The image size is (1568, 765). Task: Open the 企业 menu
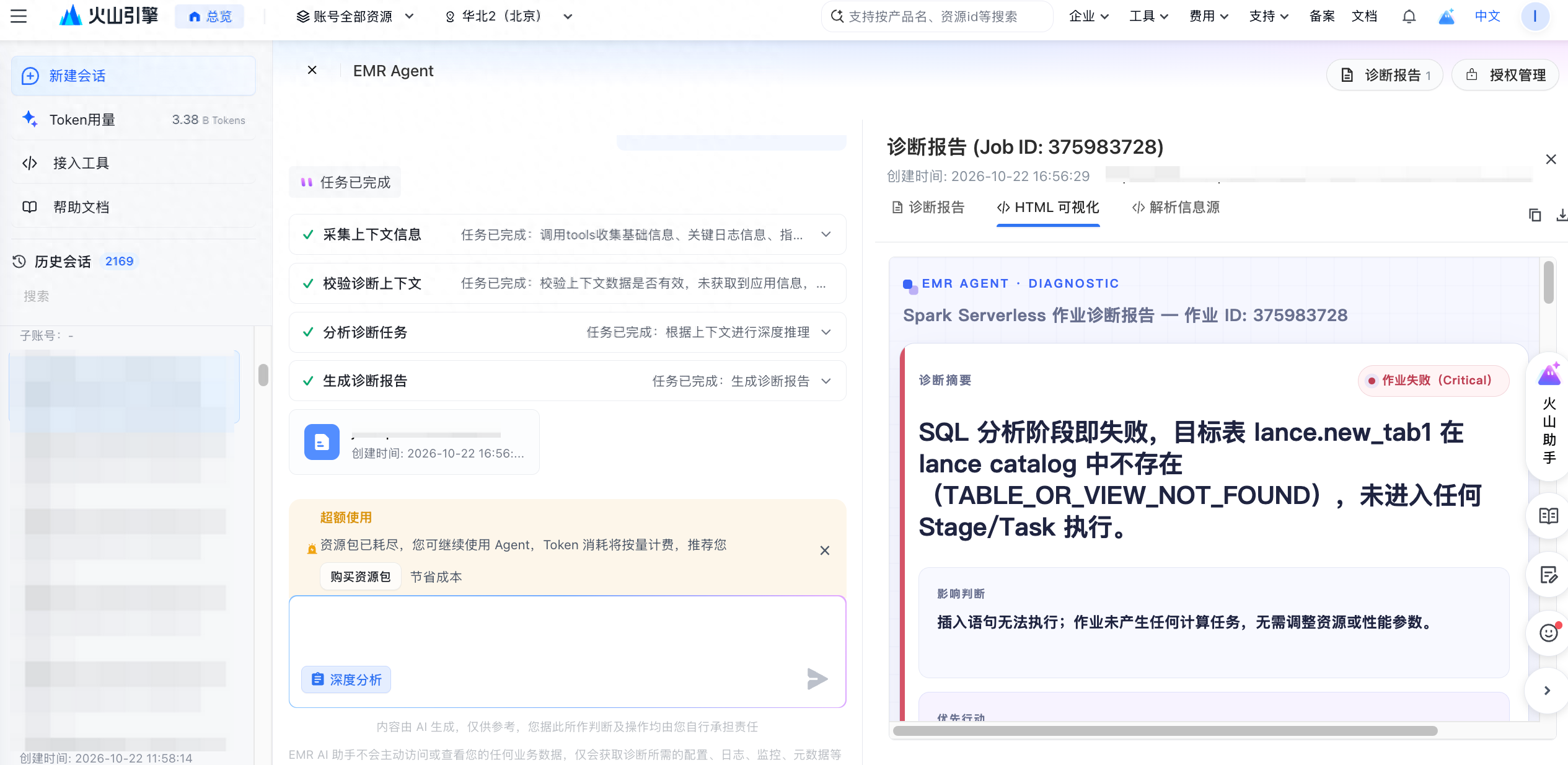[1088, 16]
